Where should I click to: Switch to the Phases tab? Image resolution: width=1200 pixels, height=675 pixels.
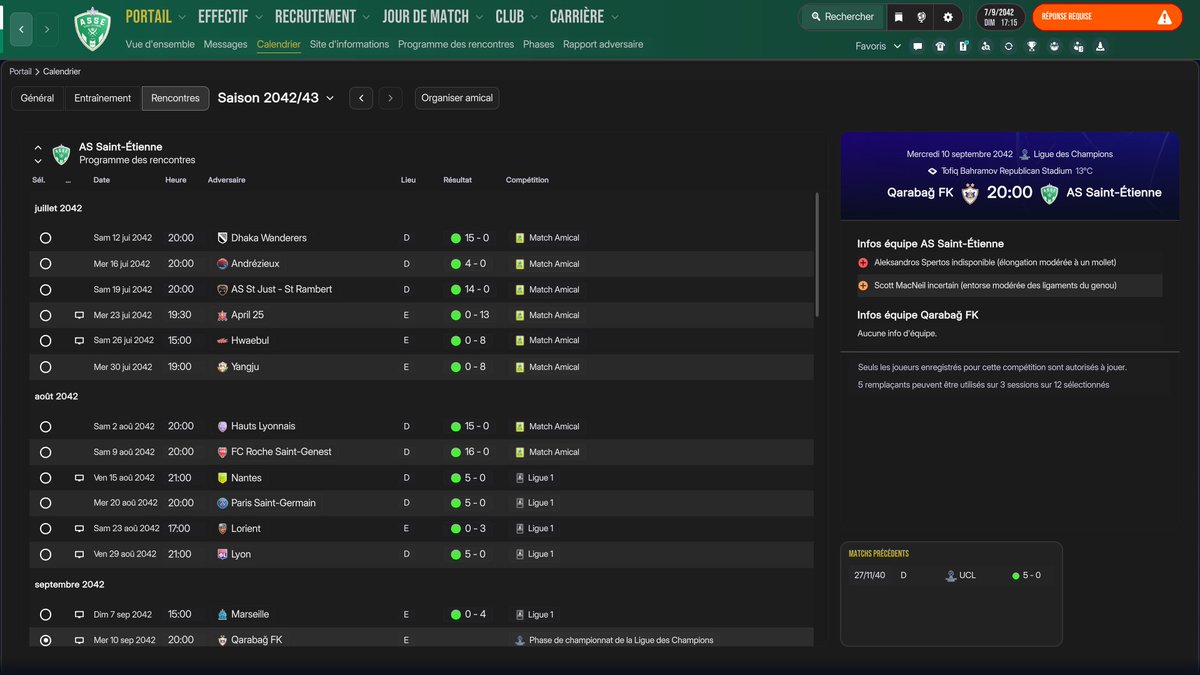pos(538,44)
